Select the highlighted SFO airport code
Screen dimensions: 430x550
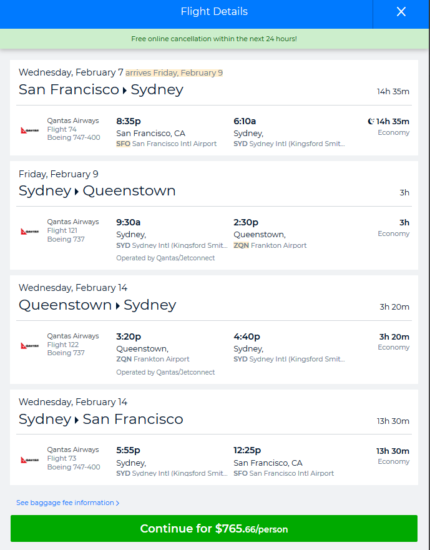[x=123, y=143]
